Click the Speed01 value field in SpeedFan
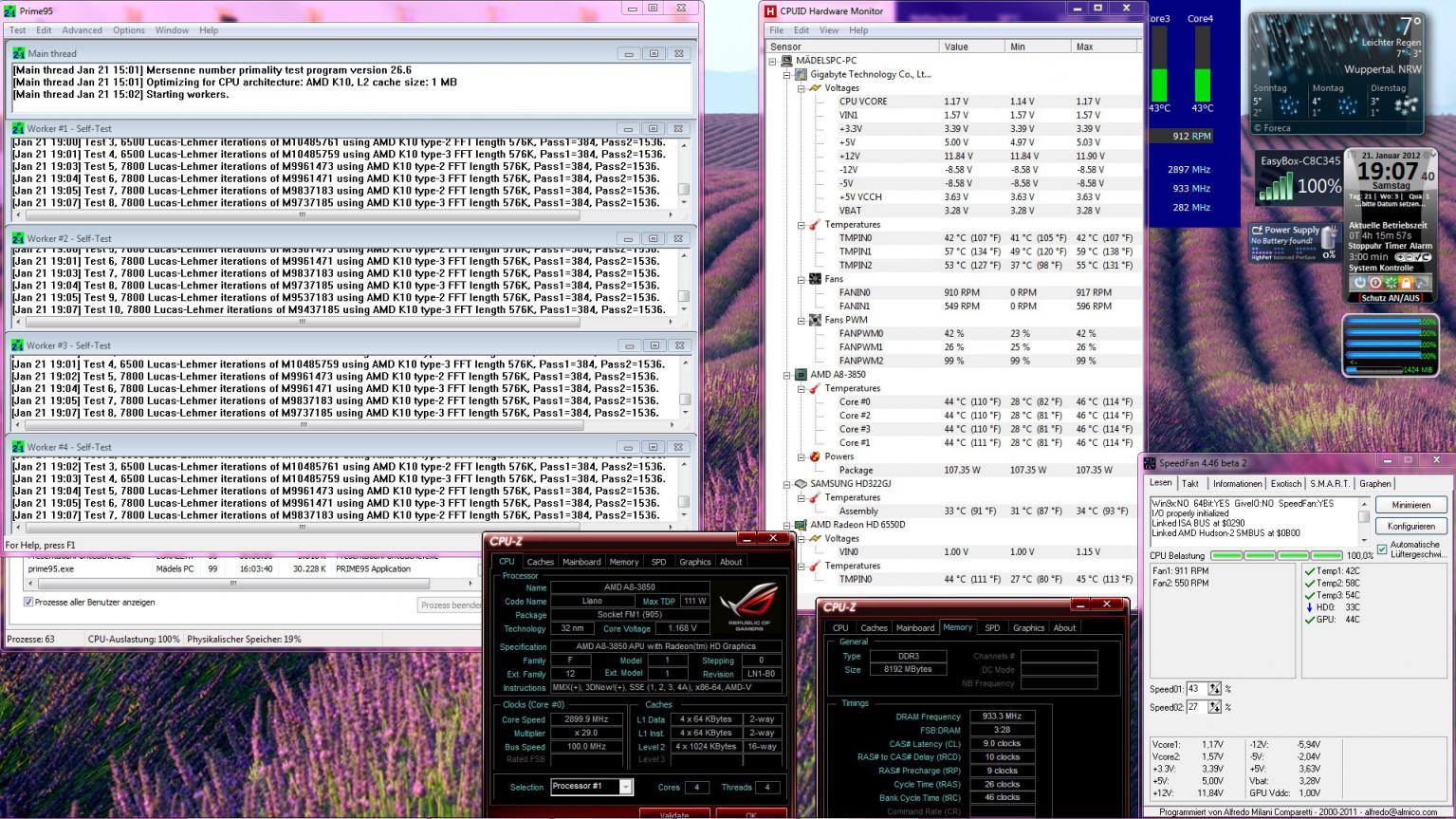Viewport: 1456px width, 819px height. [1197, 689]
